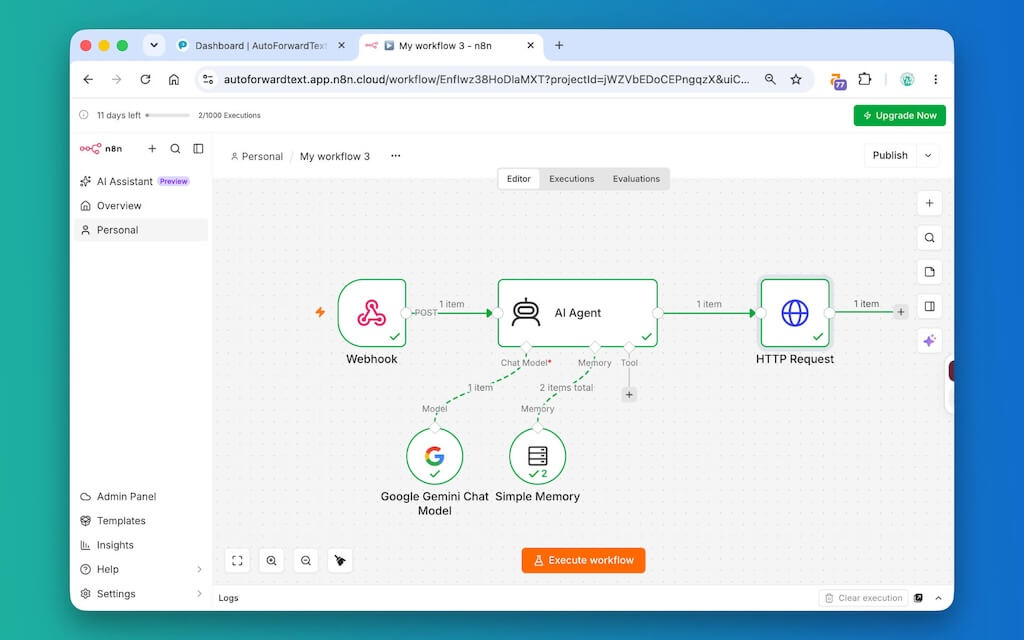Switch to the Evaluations tab

coord(636,179)
